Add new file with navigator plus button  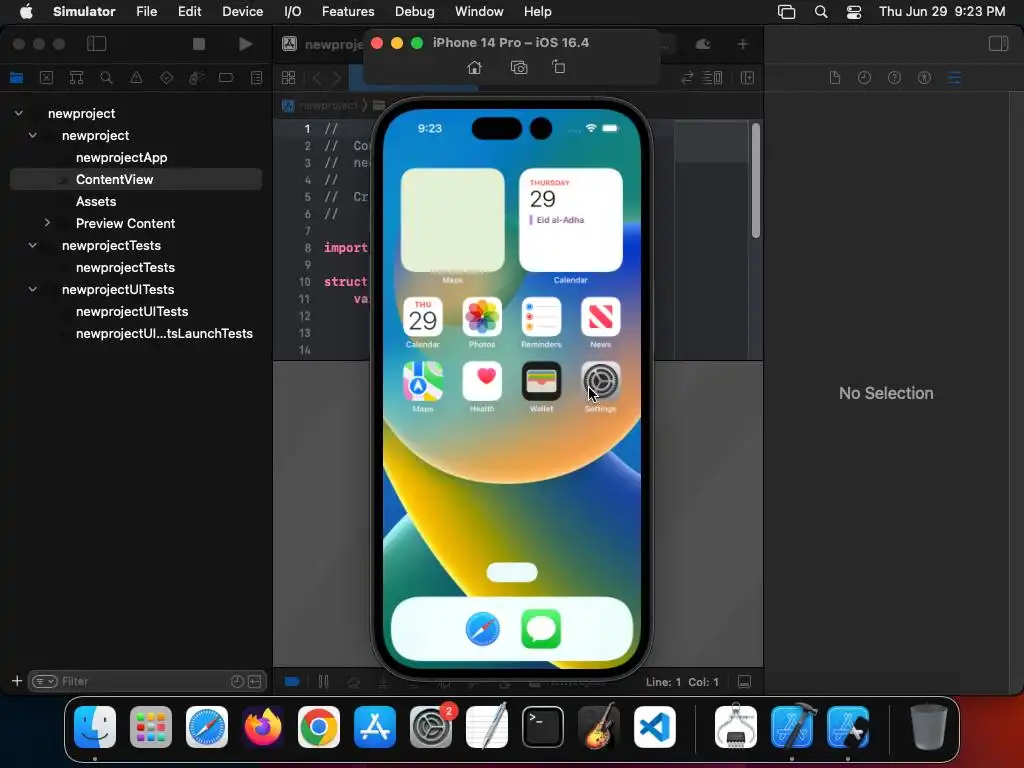click(17, 681)
